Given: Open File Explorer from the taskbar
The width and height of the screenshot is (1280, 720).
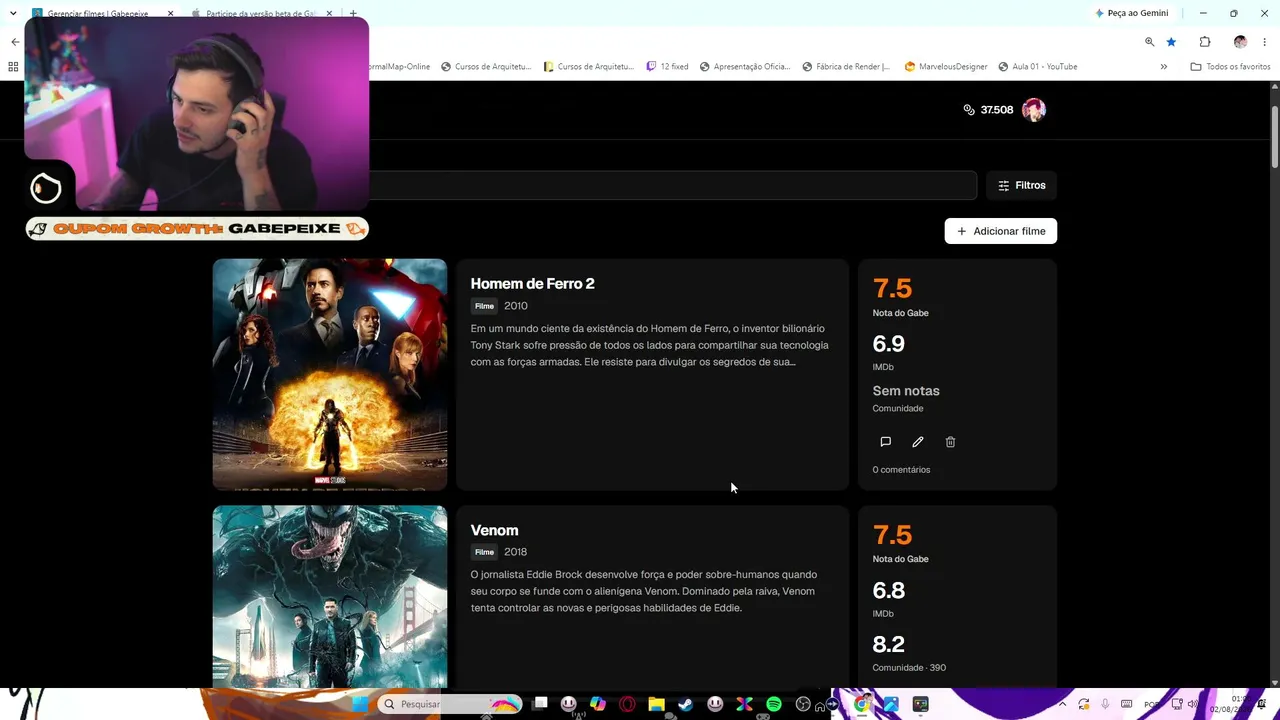Looking at the screenshot, I should pyautogui.click(x=656, y=704).
